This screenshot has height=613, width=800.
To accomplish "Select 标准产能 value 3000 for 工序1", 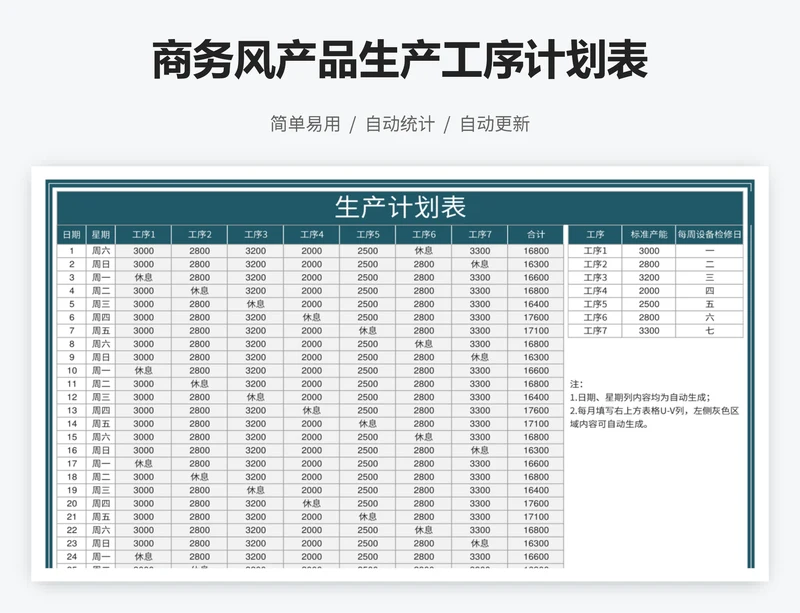I will pyautogui.click(x=648, y=251).
